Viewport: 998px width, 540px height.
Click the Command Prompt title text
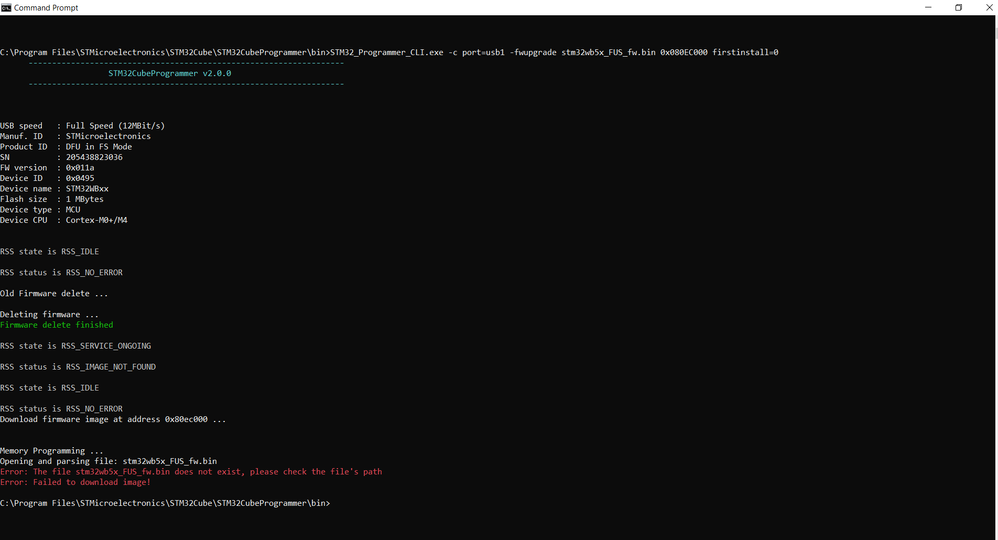[x=46, y=8]
